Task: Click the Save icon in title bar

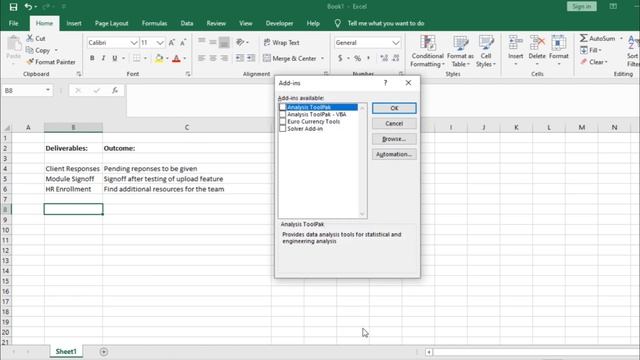Action: 13,7
